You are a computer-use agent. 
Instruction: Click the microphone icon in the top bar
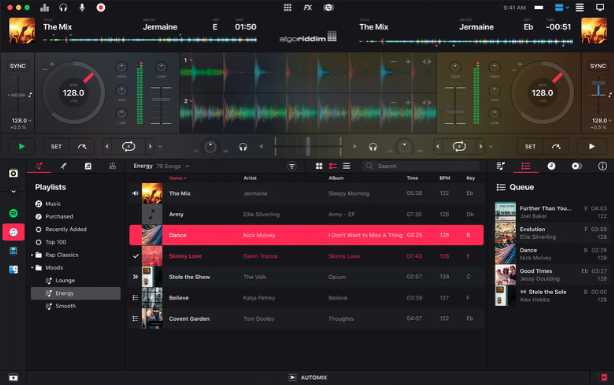(82, 7)
